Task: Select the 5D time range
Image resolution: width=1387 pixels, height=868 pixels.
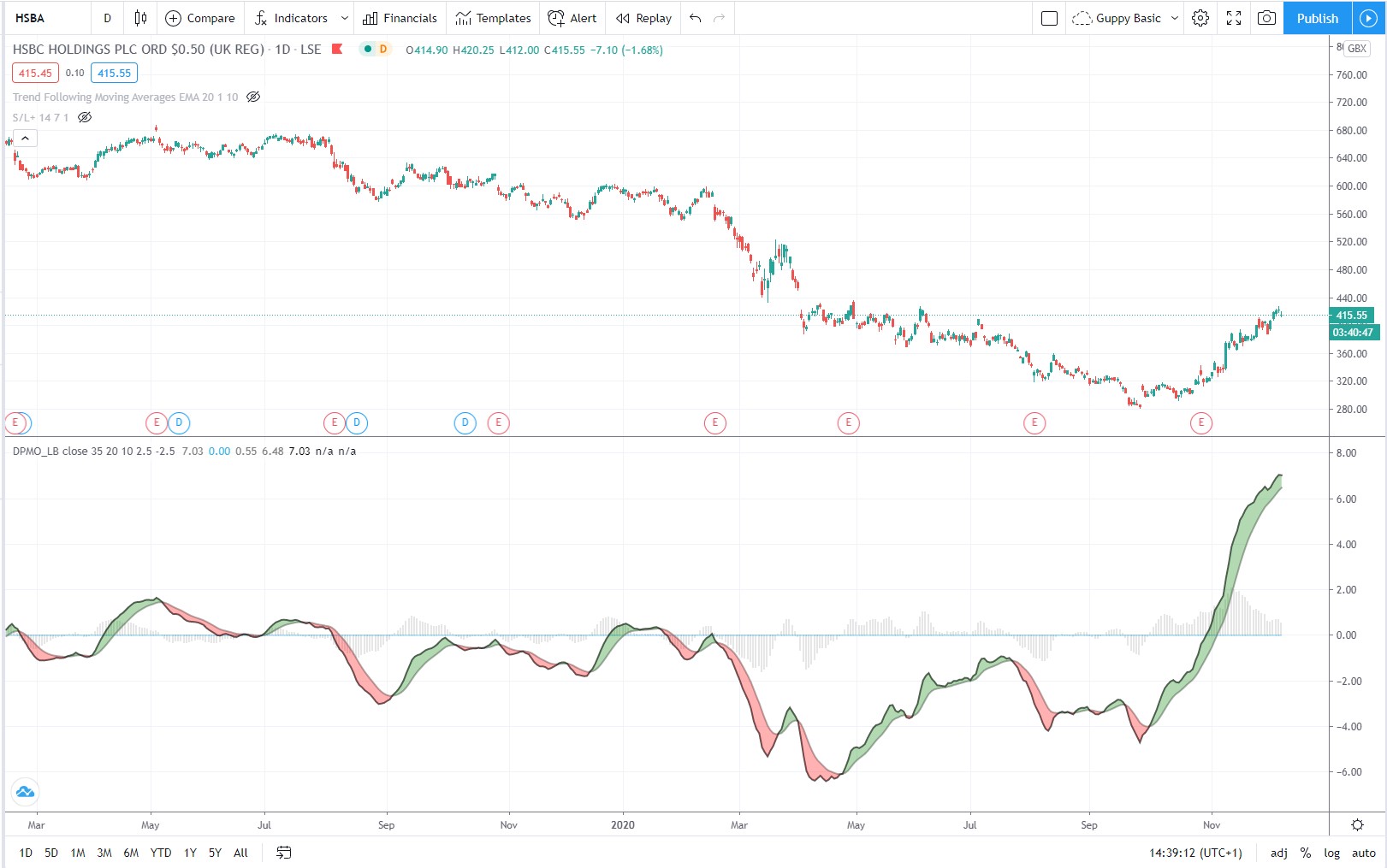Action: tap(51, 853)
